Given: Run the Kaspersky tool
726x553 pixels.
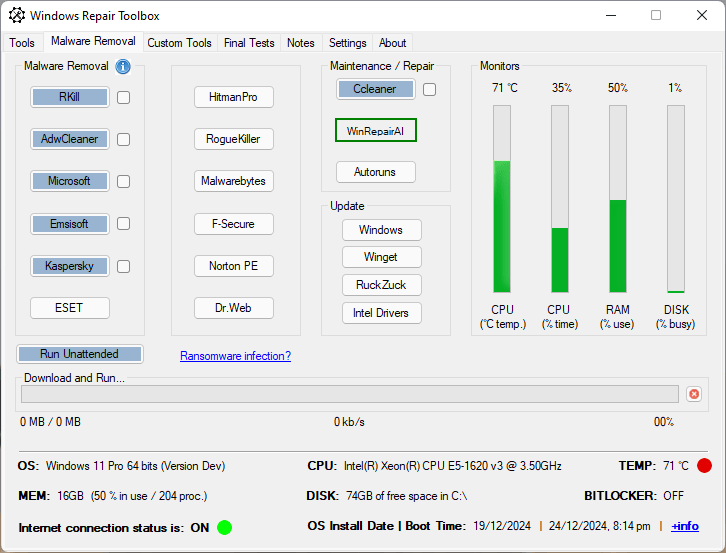Looking at the screenshot, I should tap(70, 266).
